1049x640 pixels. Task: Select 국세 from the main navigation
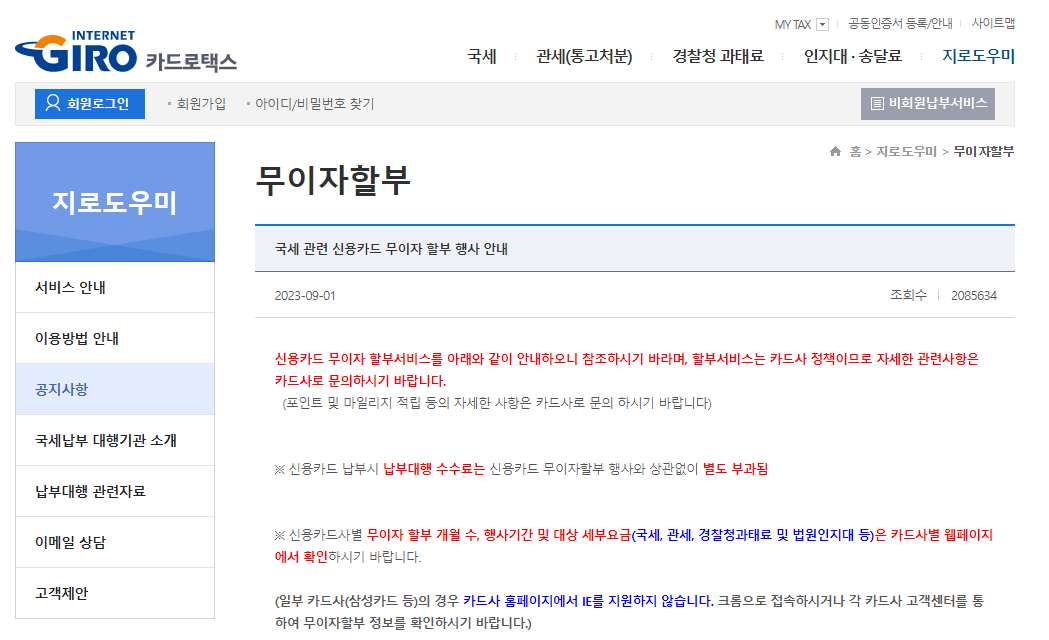(482, 57)
